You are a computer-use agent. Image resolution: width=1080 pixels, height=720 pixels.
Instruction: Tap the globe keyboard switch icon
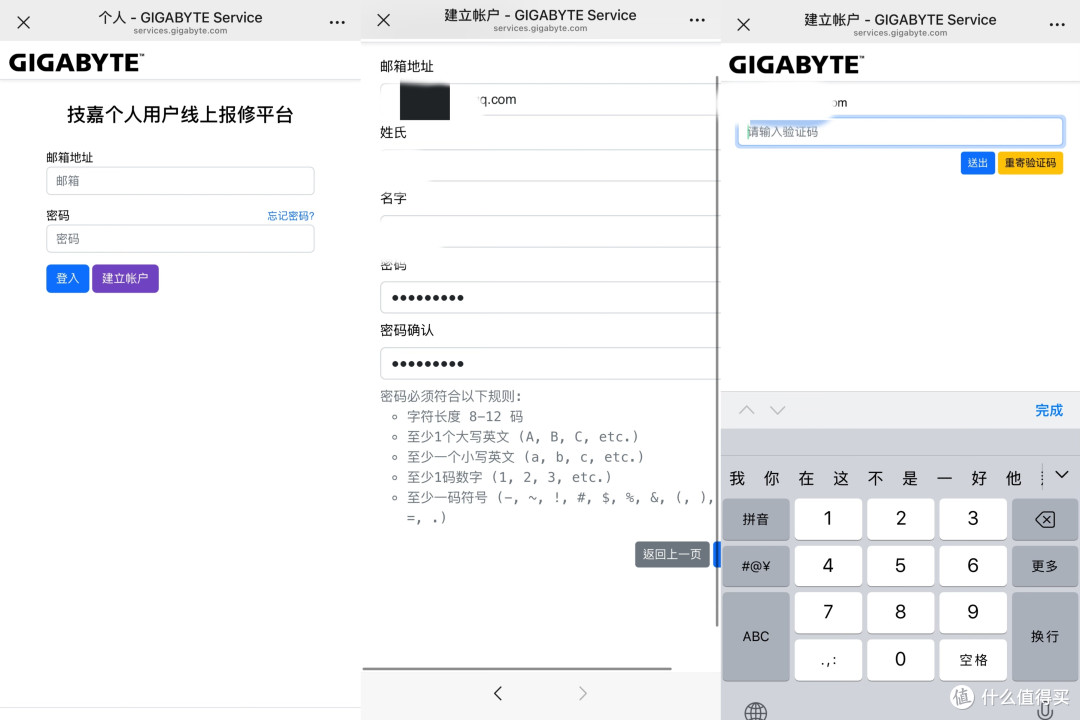[756, 710]
